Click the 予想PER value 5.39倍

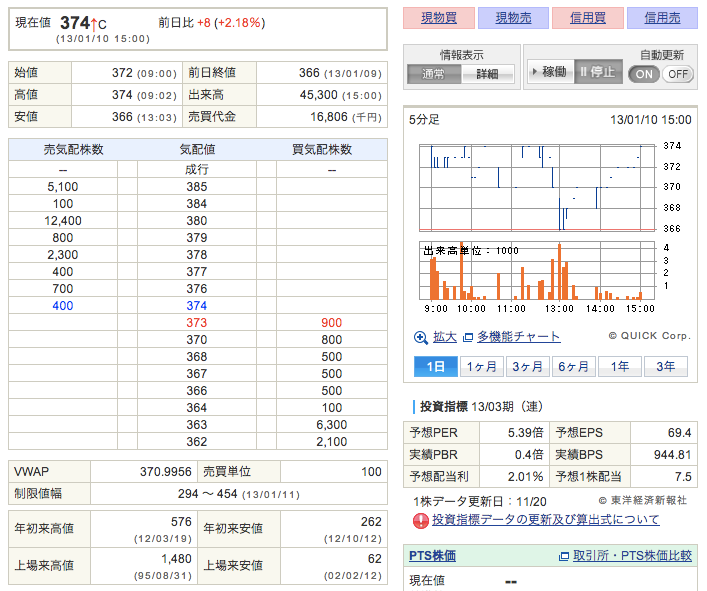pyautogui.click(x=525, y=433)
